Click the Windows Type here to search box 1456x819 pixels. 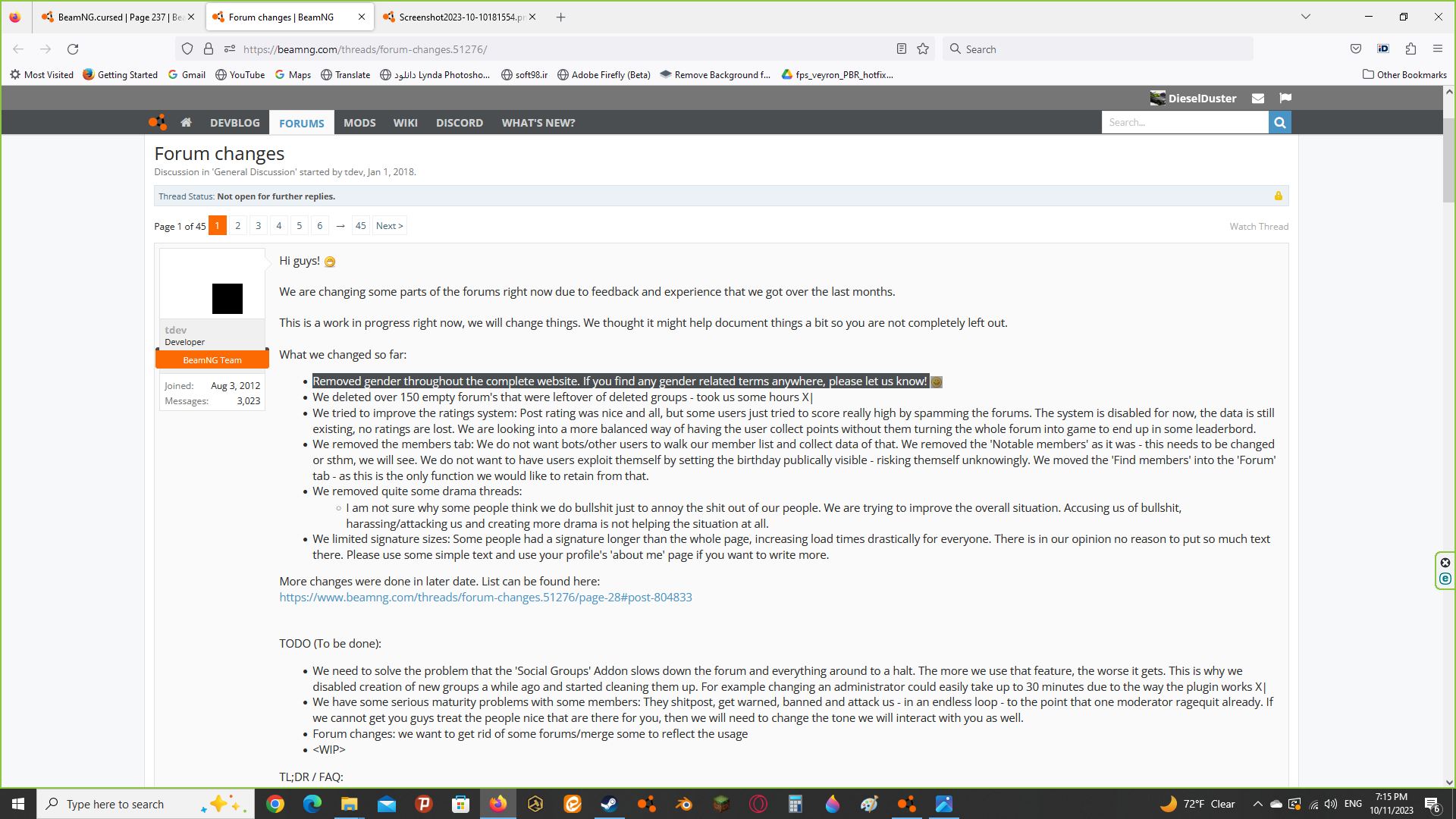click(x=144, y=804)
